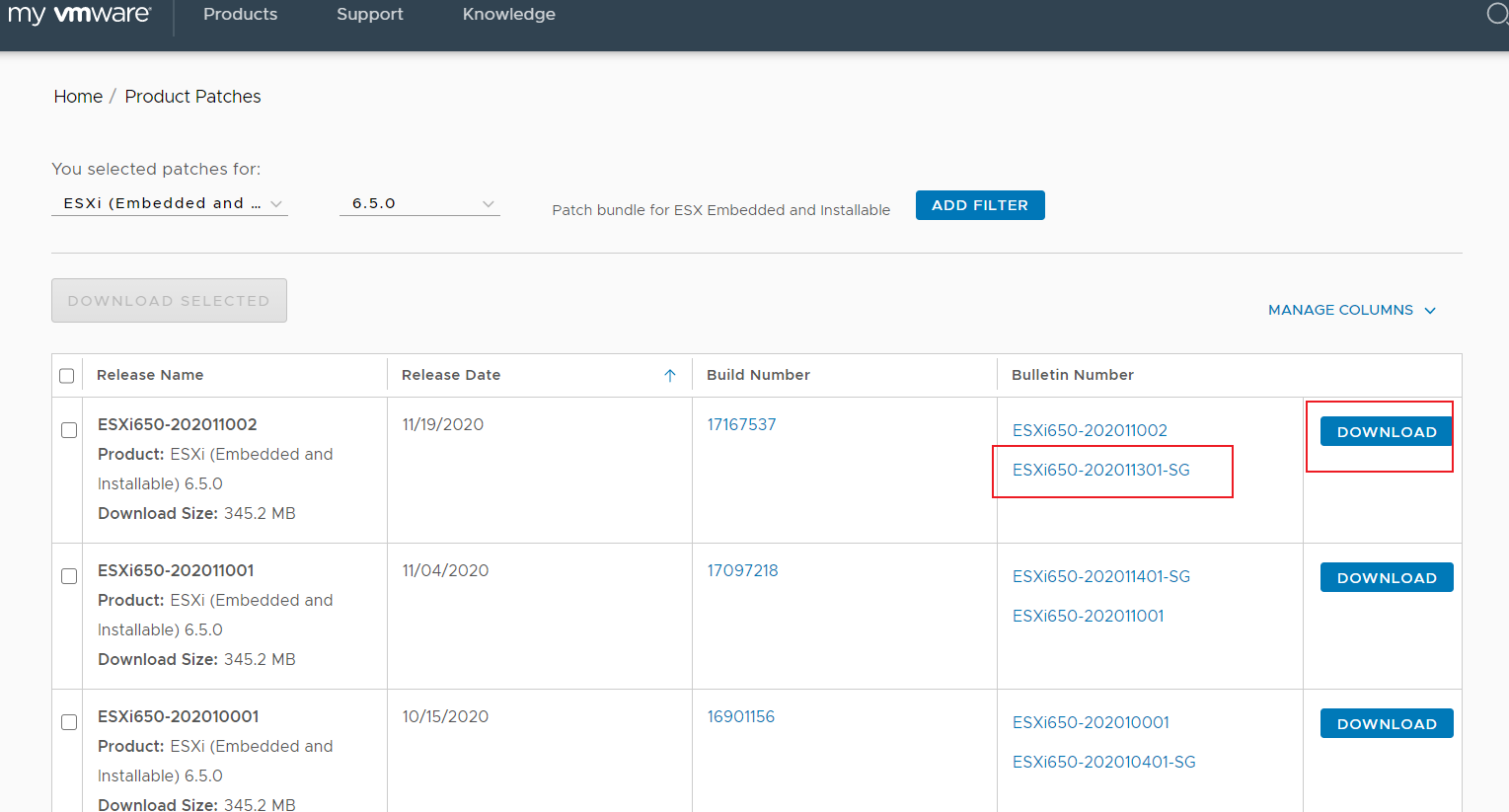Viewport: 1509px width, 812px height.
Task: Sort by Release Date arrow icon
Action: click(670, 375)
